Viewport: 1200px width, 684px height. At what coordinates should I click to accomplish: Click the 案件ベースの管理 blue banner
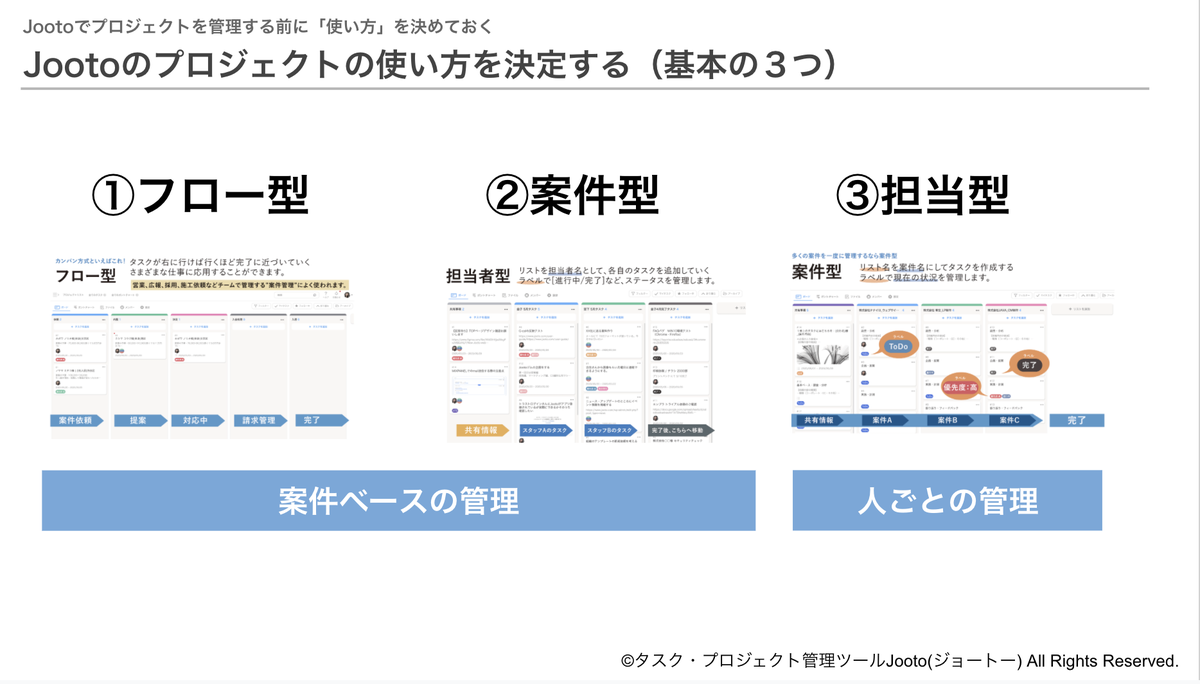tap(398, 500)
